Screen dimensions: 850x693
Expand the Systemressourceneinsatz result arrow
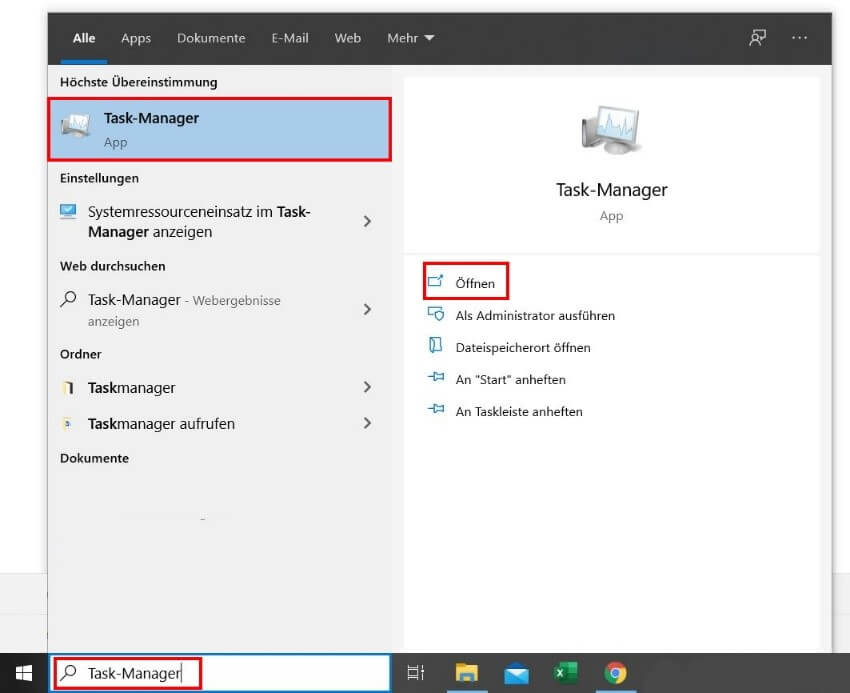[368, 221]
